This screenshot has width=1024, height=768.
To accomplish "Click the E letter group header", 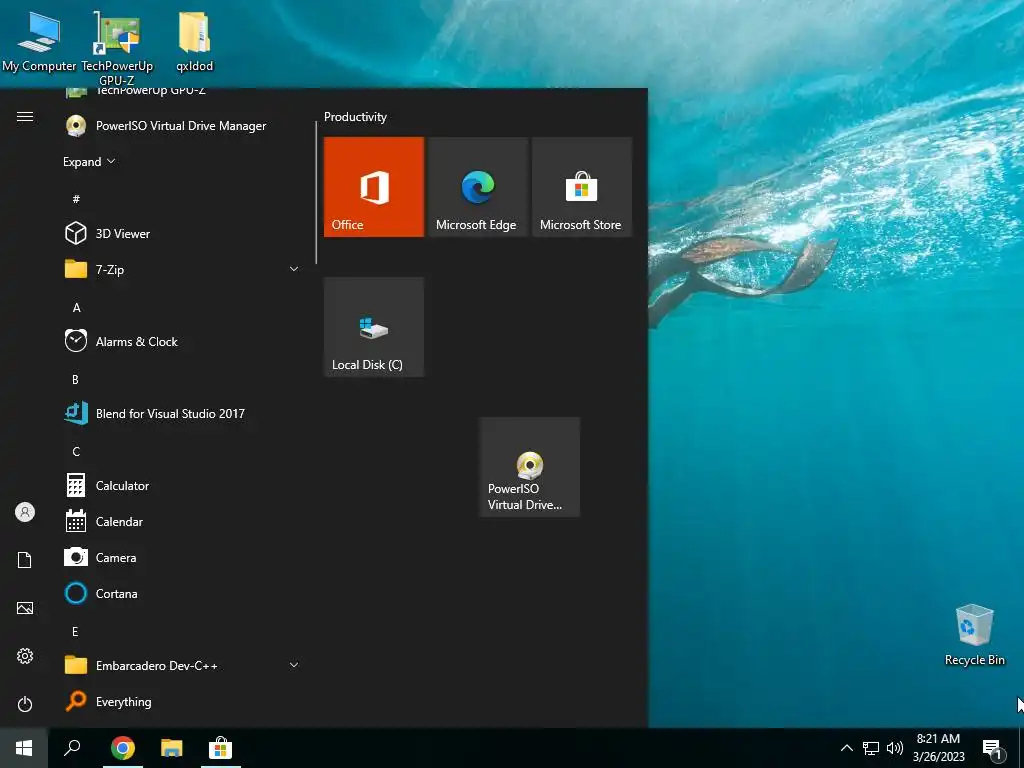I will pos(75,632).
